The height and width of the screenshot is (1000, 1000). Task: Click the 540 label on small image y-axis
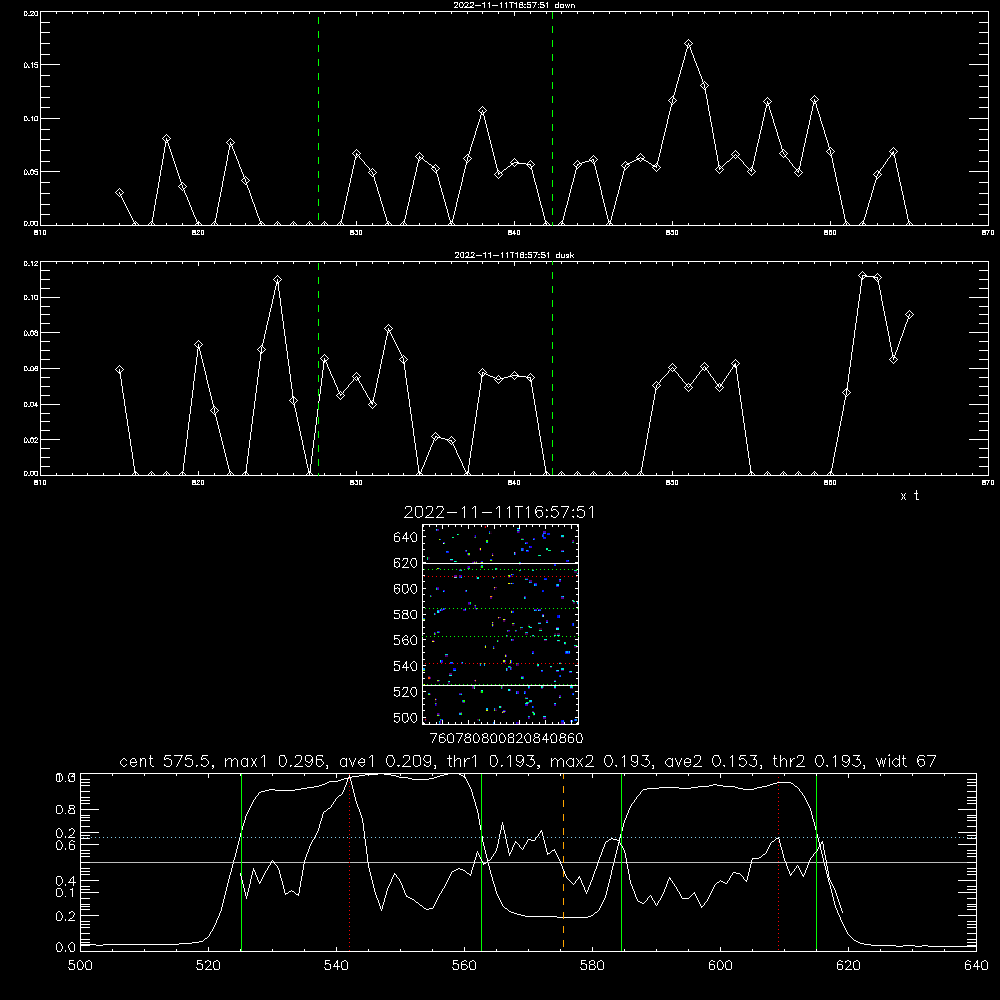[x=405, y=666]
